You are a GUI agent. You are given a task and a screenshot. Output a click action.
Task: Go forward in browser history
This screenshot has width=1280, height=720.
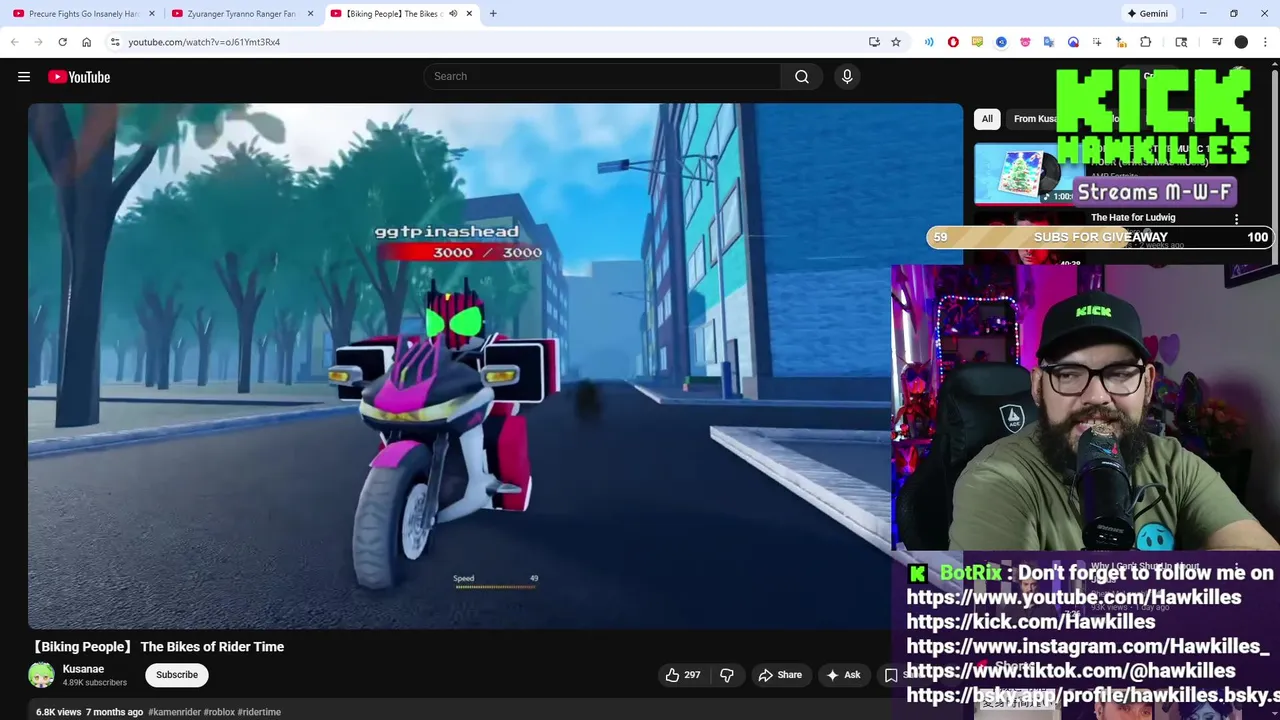click(x=38, y=42)
